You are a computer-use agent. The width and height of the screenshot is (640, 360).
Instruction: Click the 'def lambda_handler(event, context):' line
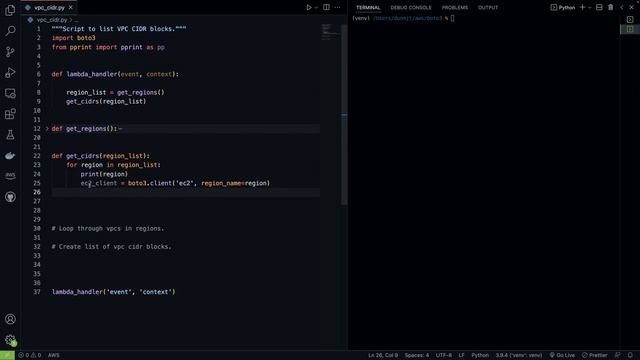pos(115,74)
